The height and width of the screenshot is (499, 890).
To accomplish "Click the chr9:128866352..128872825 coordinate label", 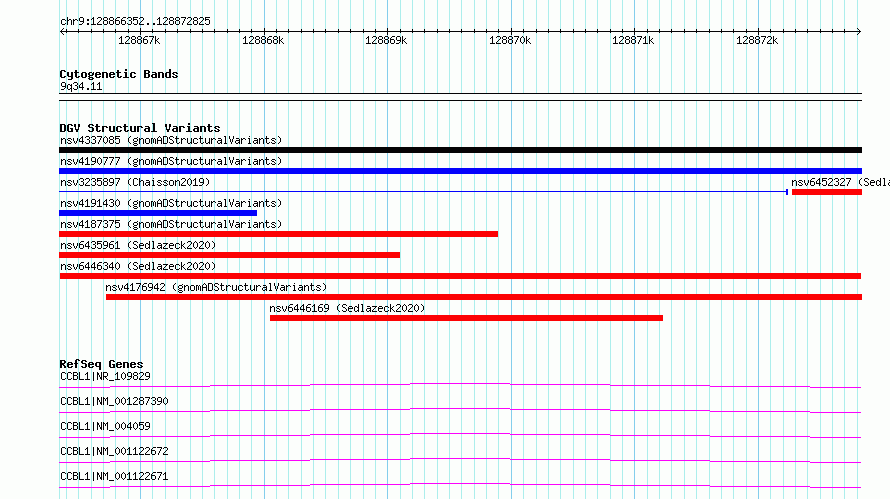I will (x=135, y=21).
